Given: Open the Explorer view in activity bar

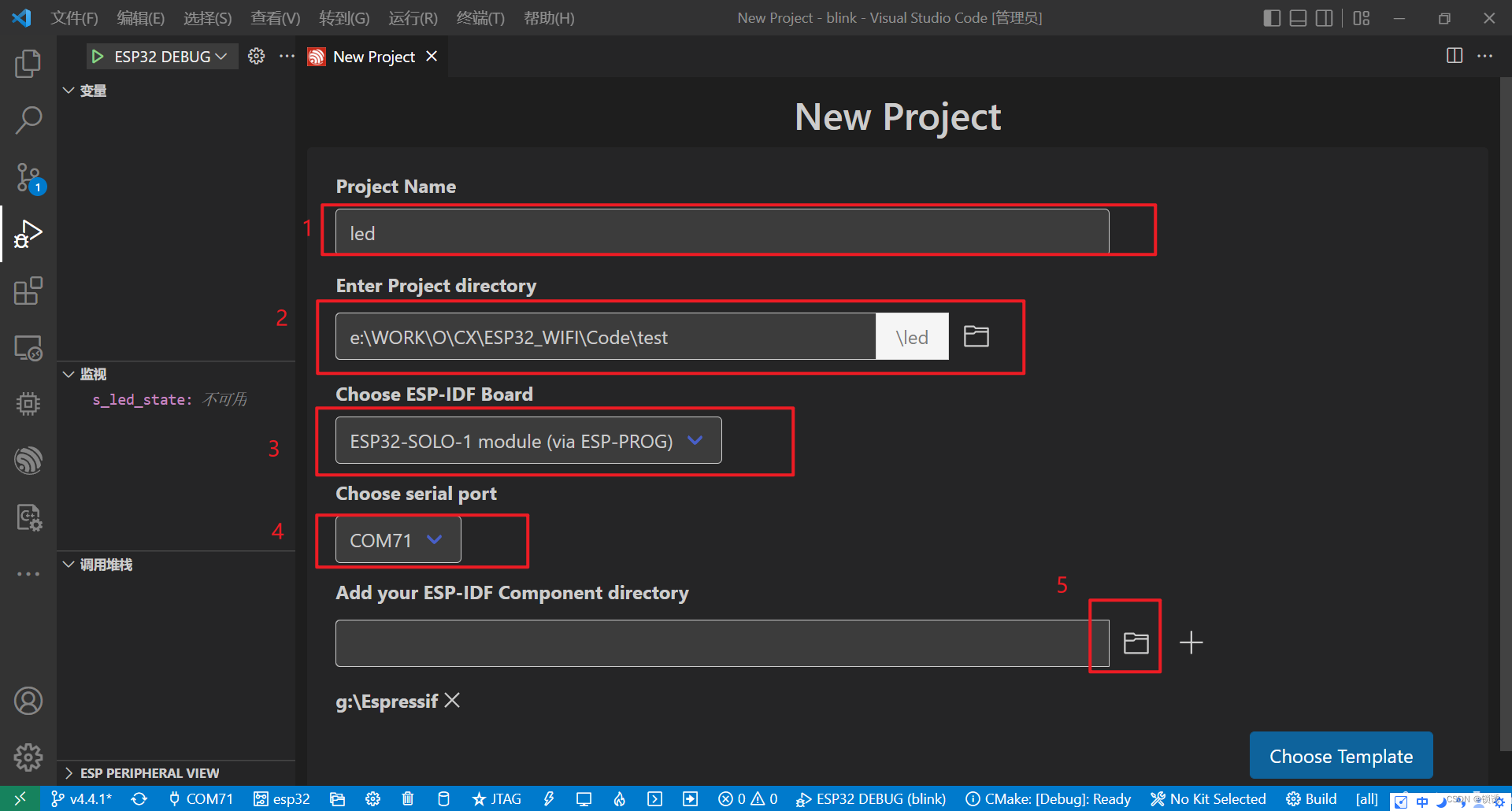Looking at the screenshot, I should [x=28, y=64].
